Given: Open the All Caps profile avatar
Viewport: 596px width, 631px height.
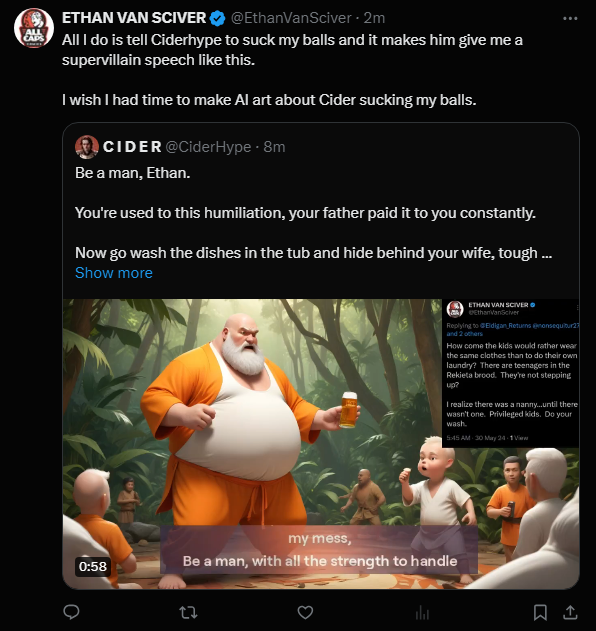Looking at the screenshot, I should [x=34, y=28].
